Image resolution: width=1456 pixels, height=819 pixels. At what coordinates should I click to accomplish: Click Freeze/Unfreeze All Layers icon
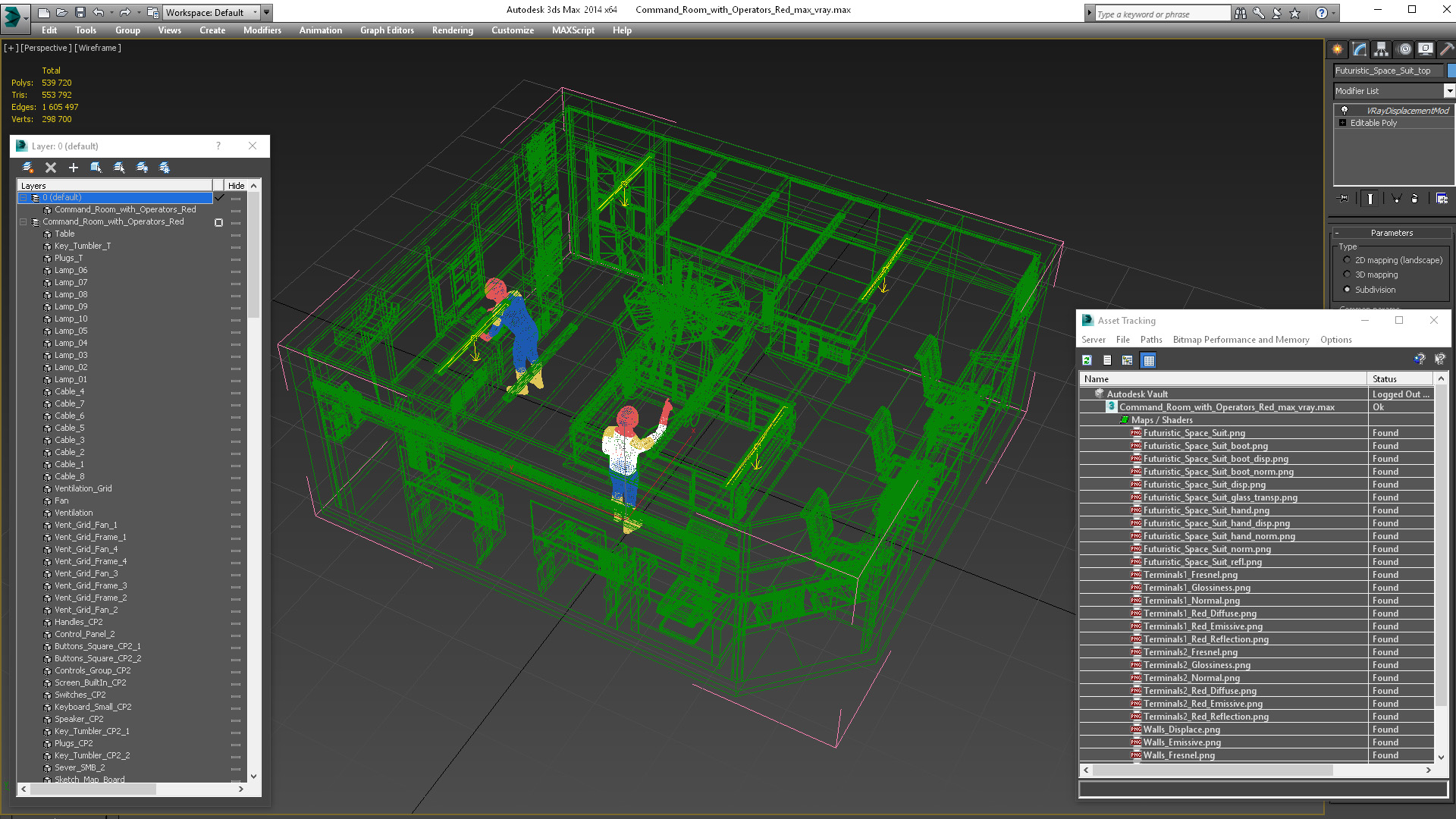coord(165,168)
